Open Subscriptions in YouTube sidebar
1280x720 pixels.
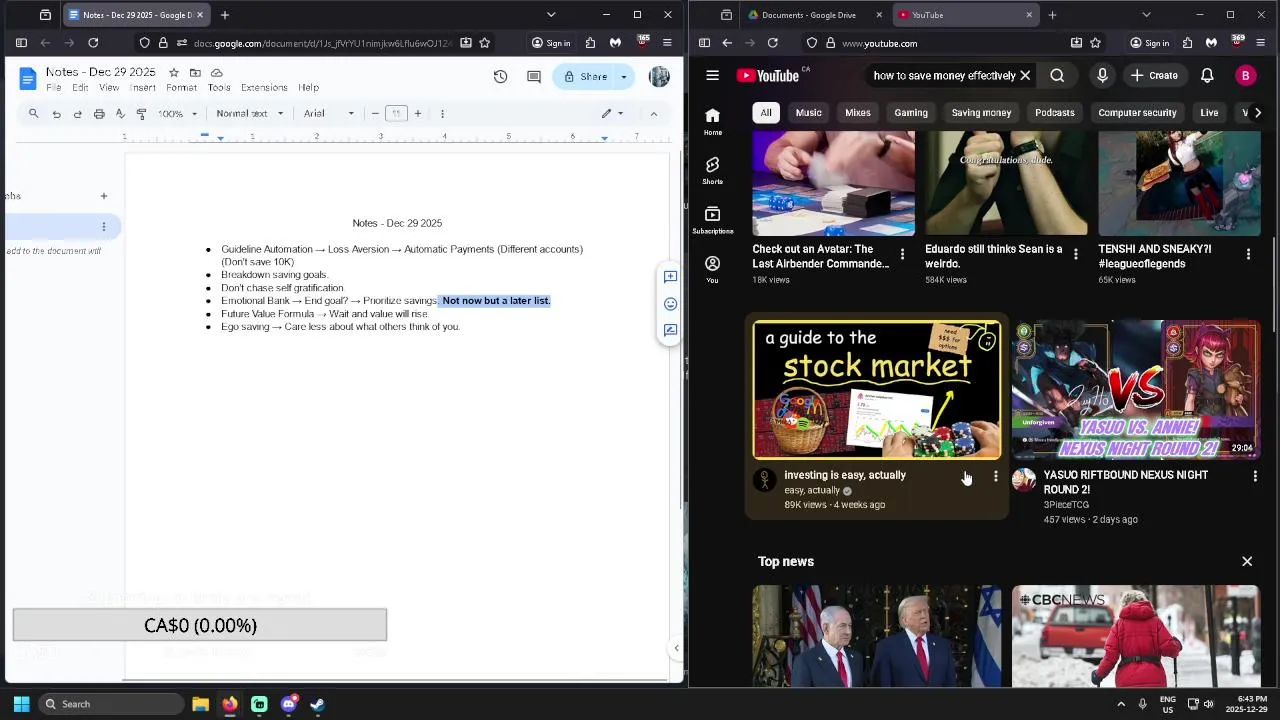[x=712, y=221]
